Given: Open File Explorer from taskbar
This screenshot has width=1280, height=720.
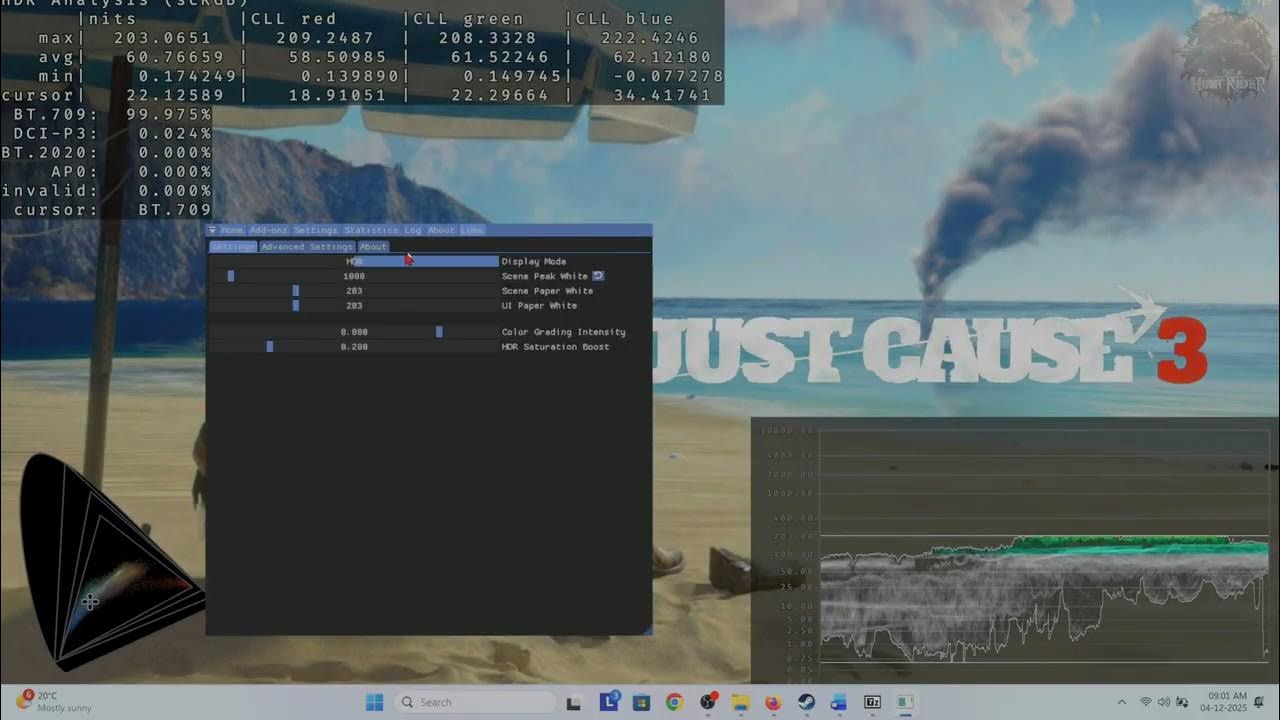Looking at the screenshot, I should pyautogui.click(x=740, y=702).
